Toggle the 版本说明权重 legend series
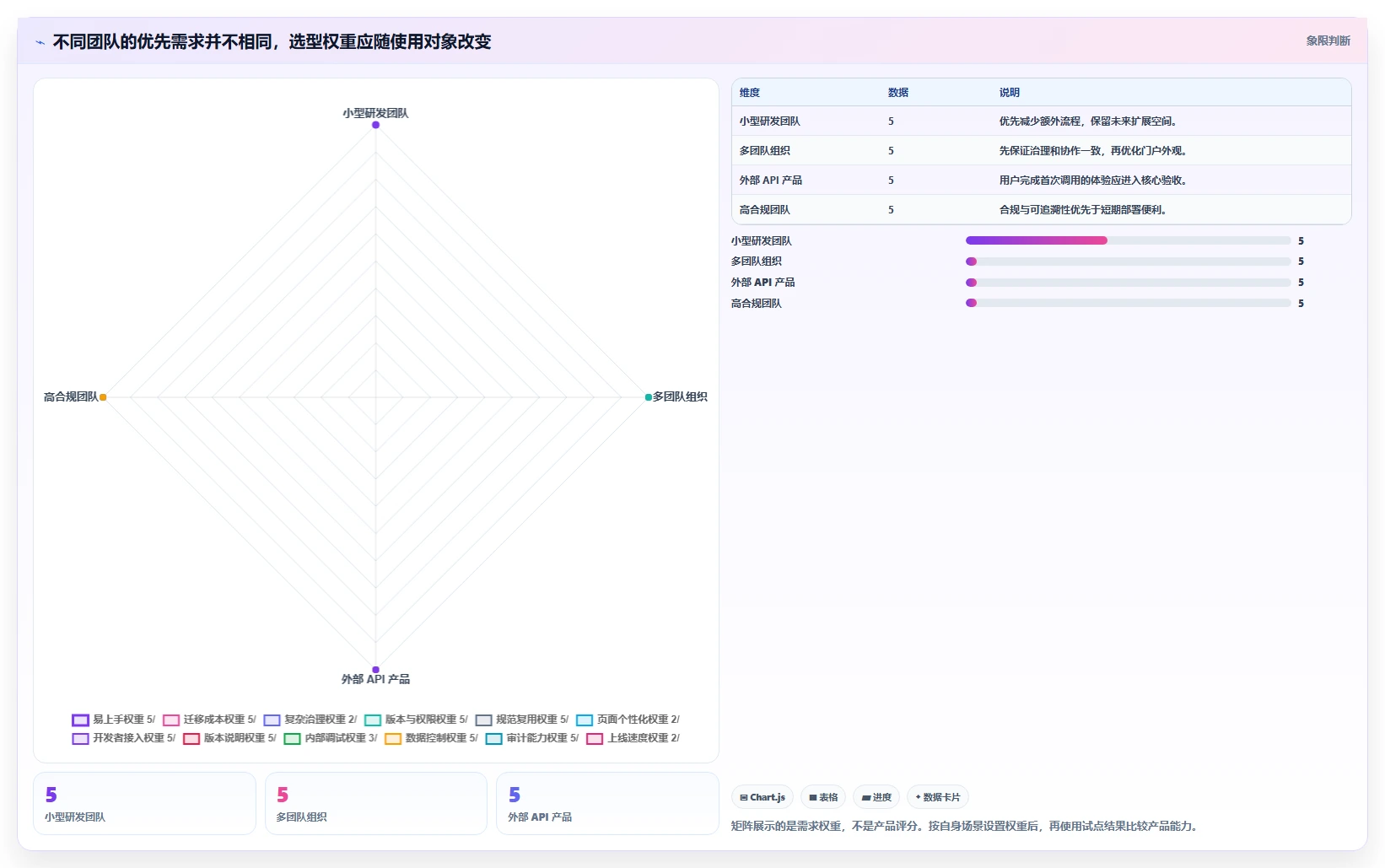This screenshot has width=1385, height=868. (x=229, y=738)
